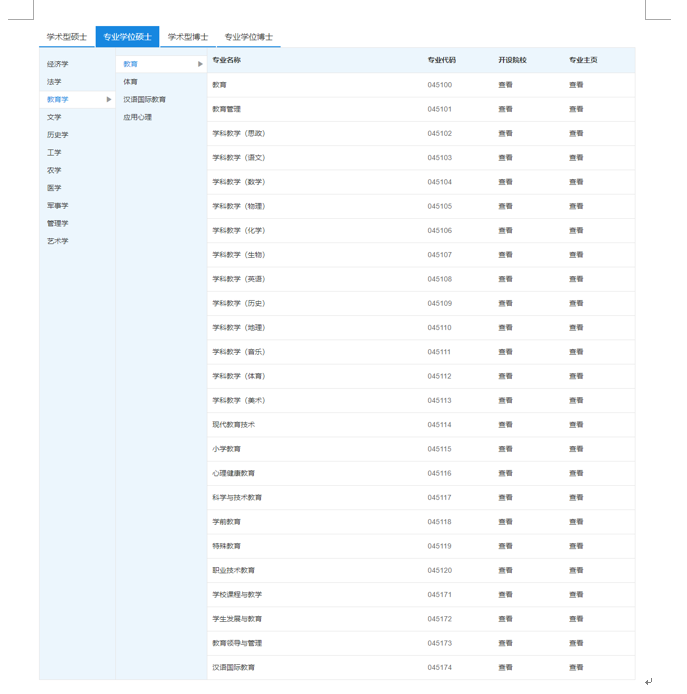View 专业主页 for 学科教学（数学）
687x694 pixels.
(576, 182)
